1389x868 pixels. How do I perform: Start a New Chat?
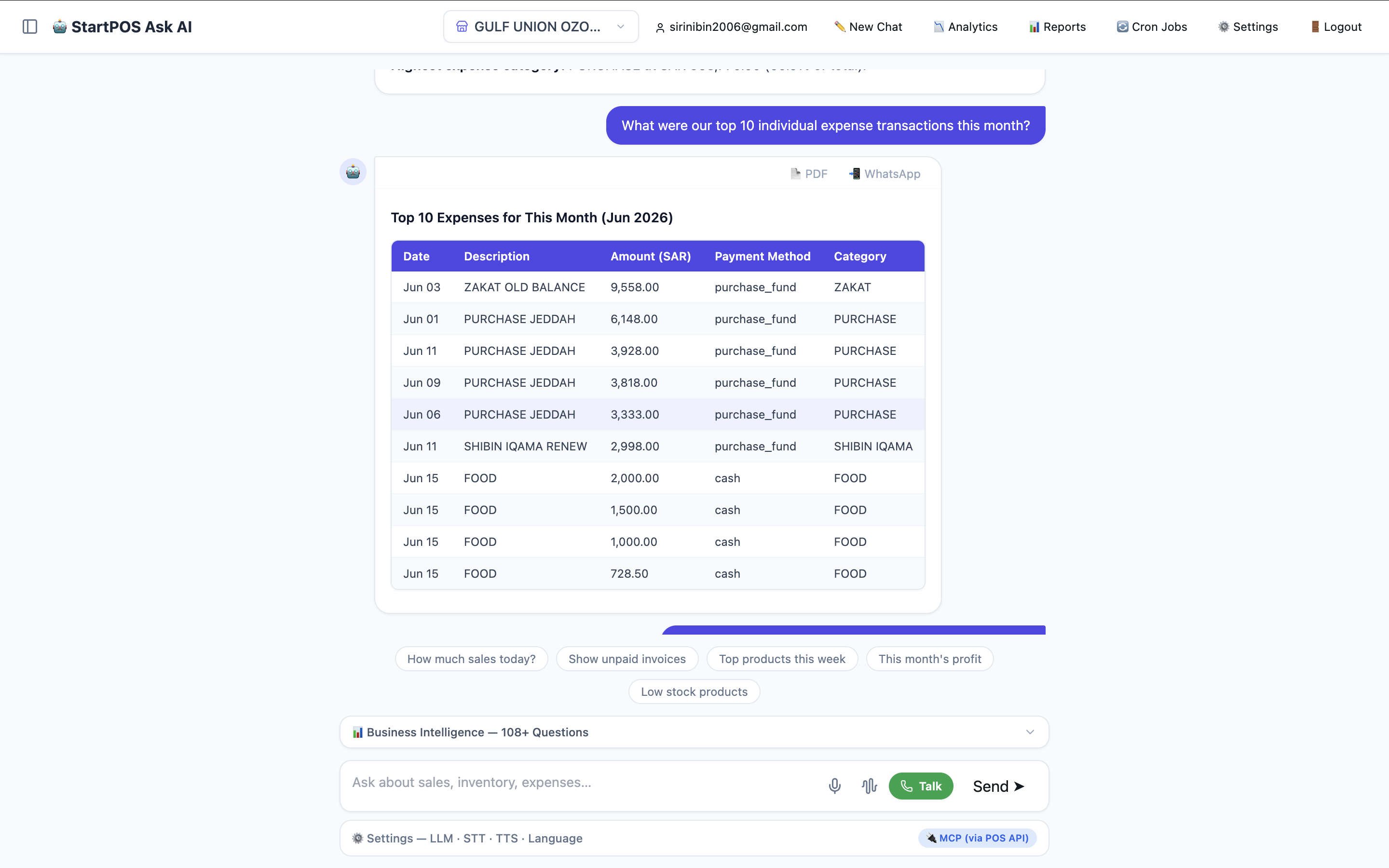[868, 27]
